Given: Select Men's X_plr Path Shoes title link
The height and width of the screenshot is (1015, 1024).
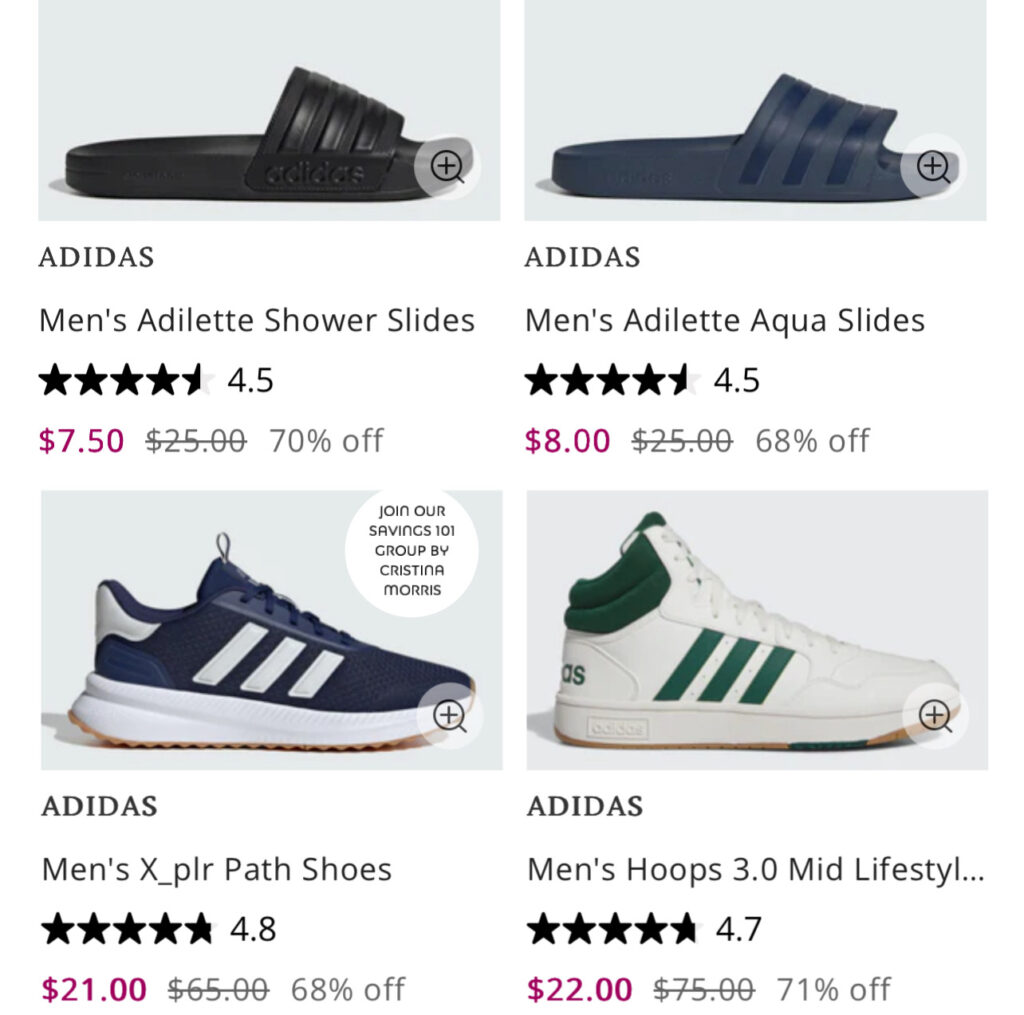Looking at the screenshot, I should [216, 870].
